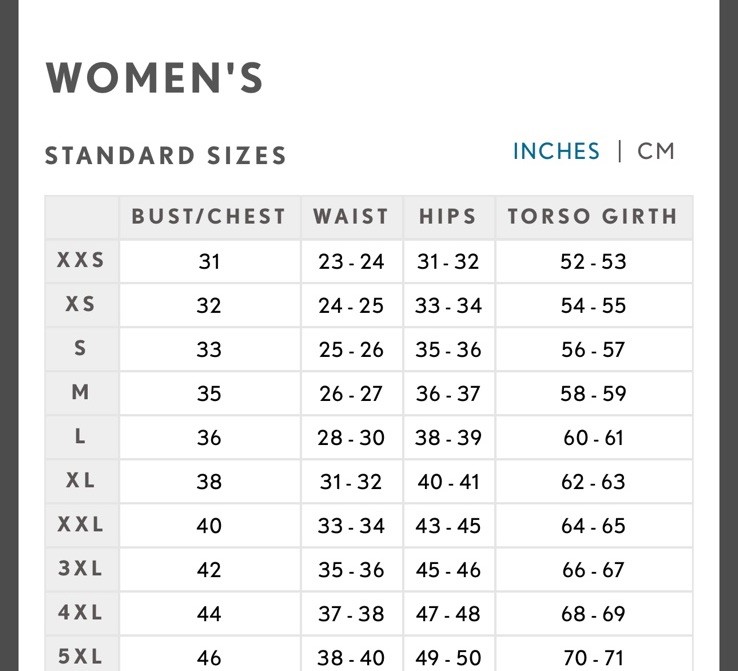Click the WOMEN'S heading

coord(155,78)
